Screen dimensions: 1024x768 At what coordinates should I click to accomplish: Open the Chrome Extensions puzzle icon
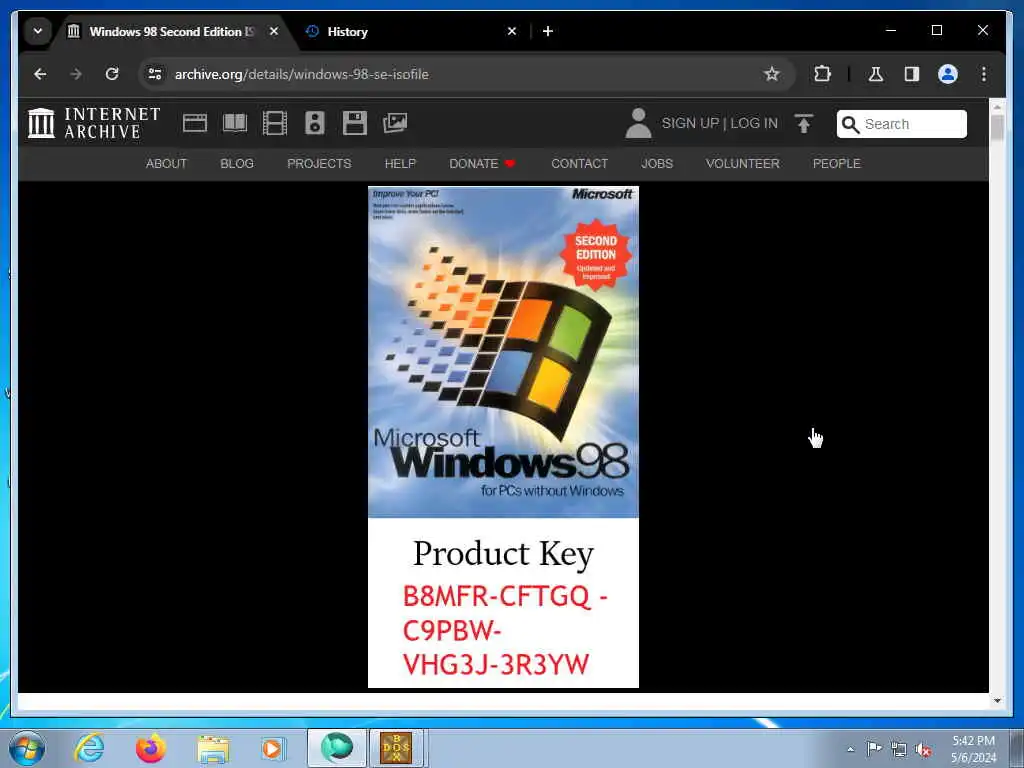pyautogui.click(x=822, y=74)
